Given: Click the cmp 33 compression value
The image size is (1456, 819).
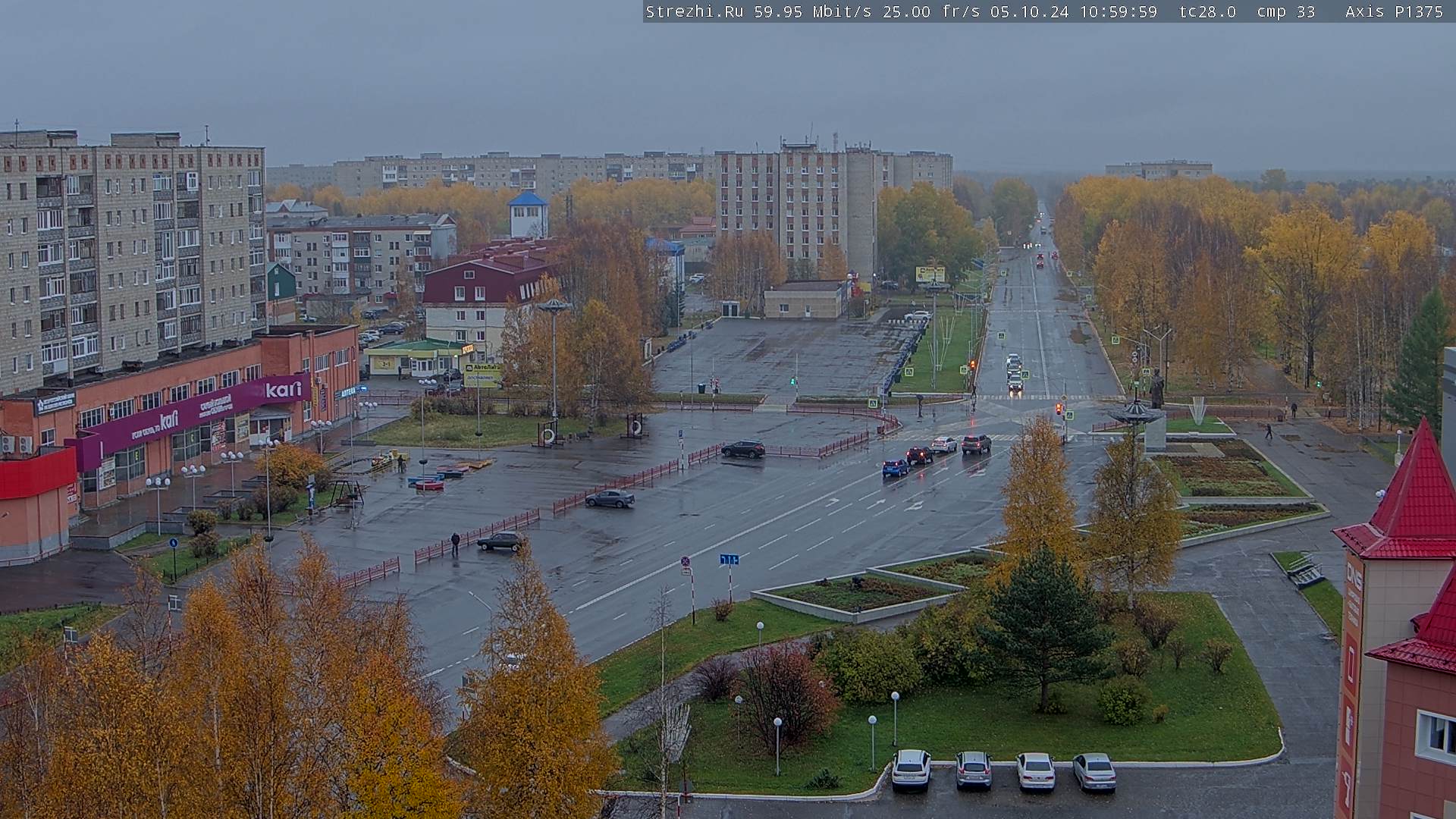Looking at the screenshot, I should pyautogui.click(x=1285, y=11).
